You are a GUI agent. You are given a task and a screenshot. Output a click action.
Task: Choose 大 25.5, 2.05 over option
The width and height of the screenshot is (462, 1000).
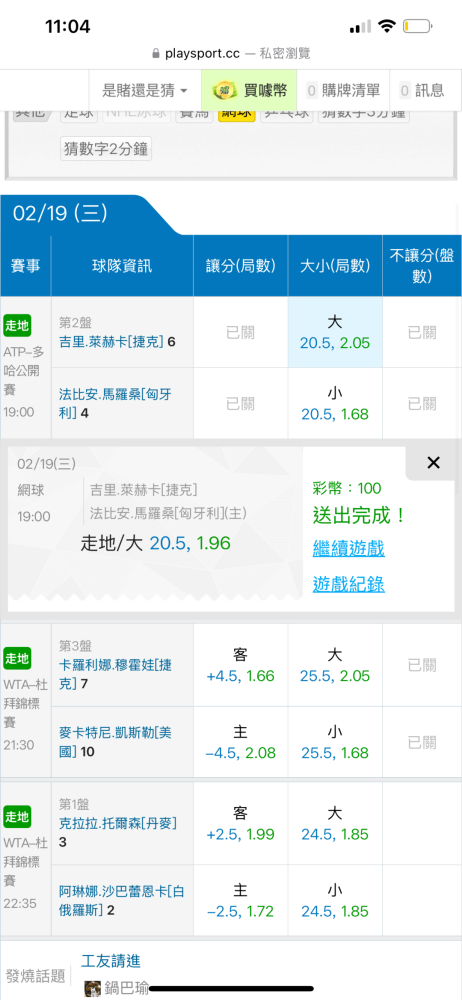click(335, 665)
